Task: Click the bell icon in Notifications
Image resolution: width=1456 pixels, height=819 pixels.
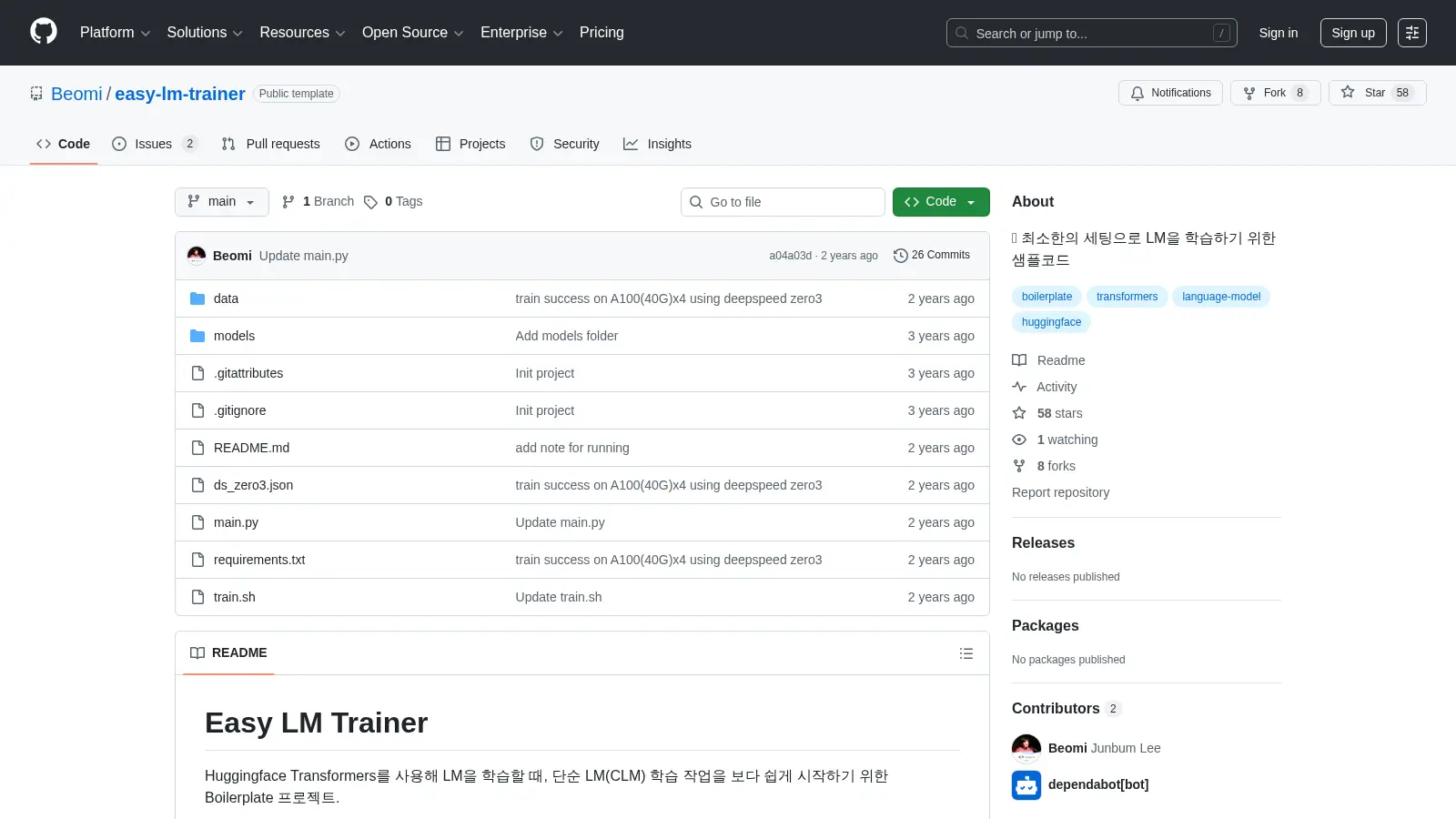Action: click(x=1137, y=93)
